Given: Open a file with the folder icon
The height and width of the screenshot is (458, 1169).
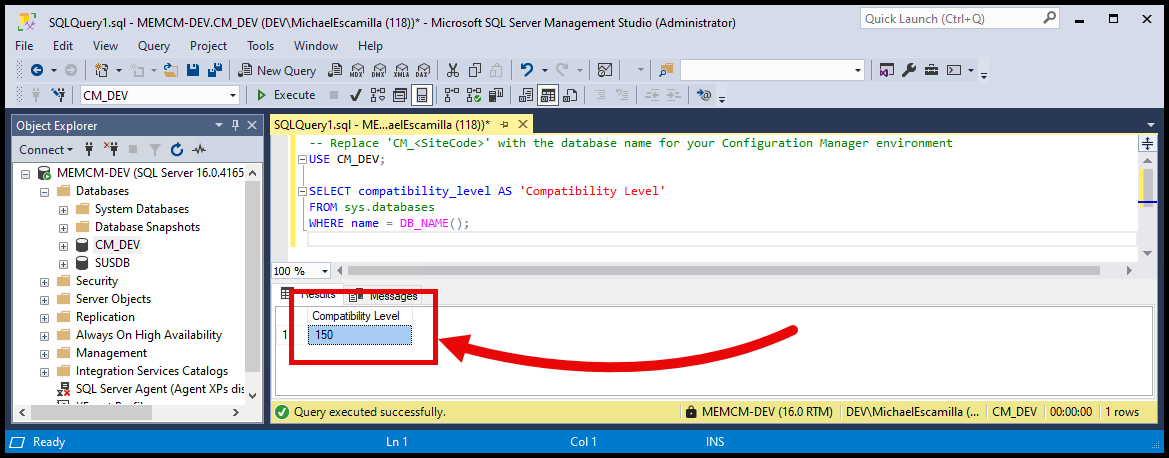Looking at the screenshot, I should pos(171,70).
